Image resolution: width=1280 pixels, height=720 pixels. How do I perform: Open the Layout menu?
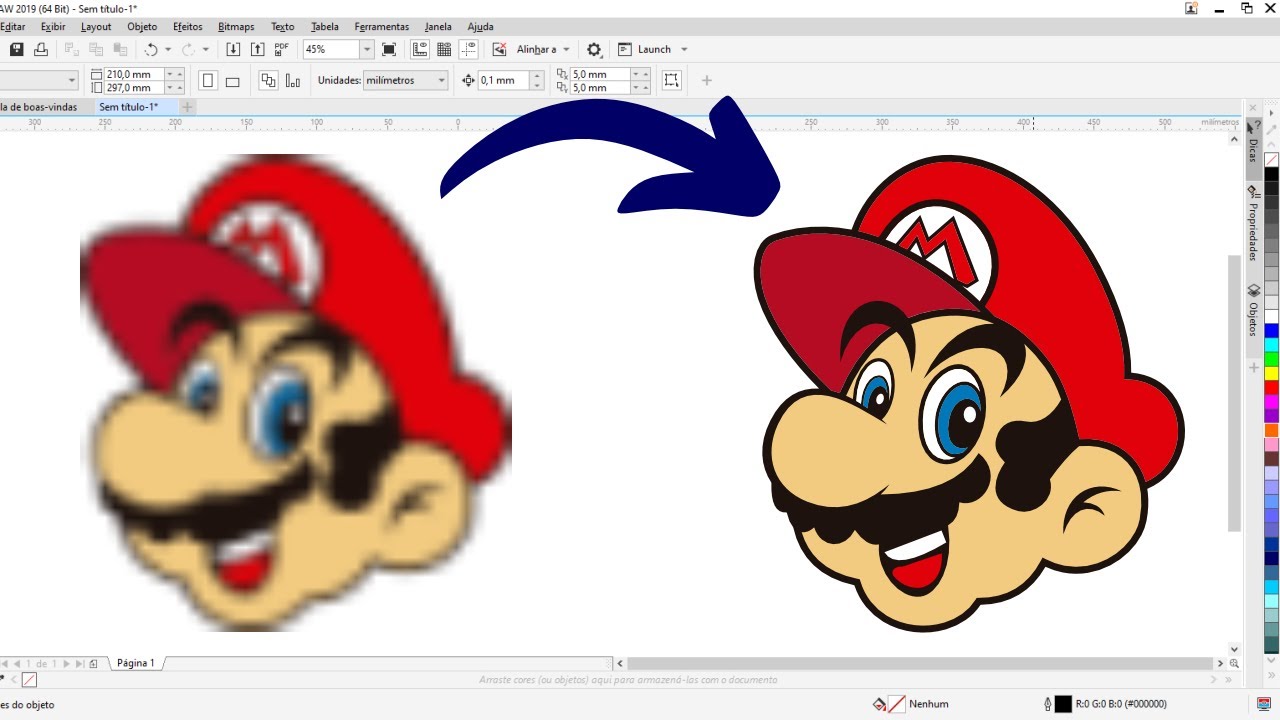point(96,27)
